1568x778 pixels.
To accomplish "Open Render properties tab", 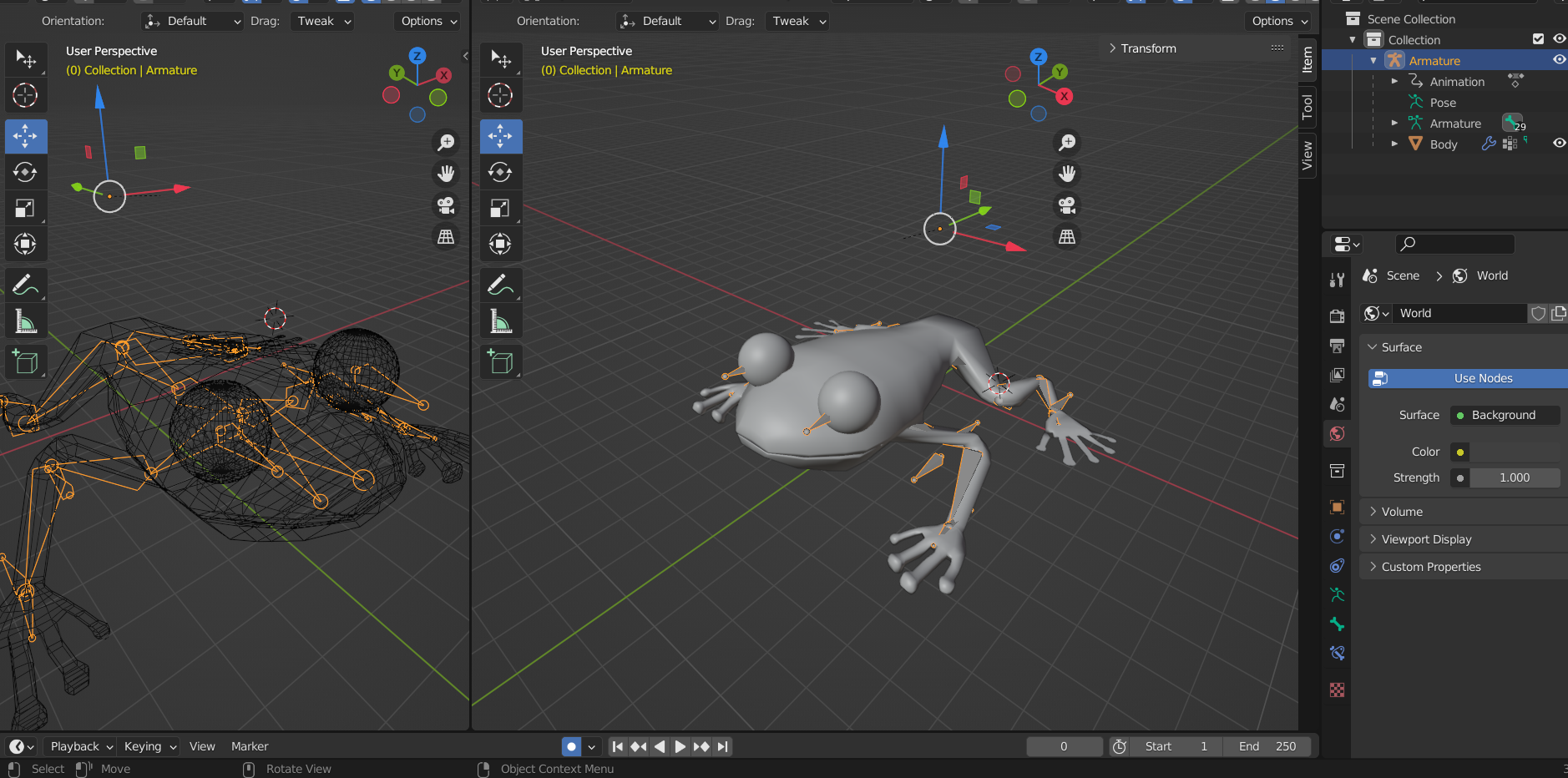I will click(1337, 316).
